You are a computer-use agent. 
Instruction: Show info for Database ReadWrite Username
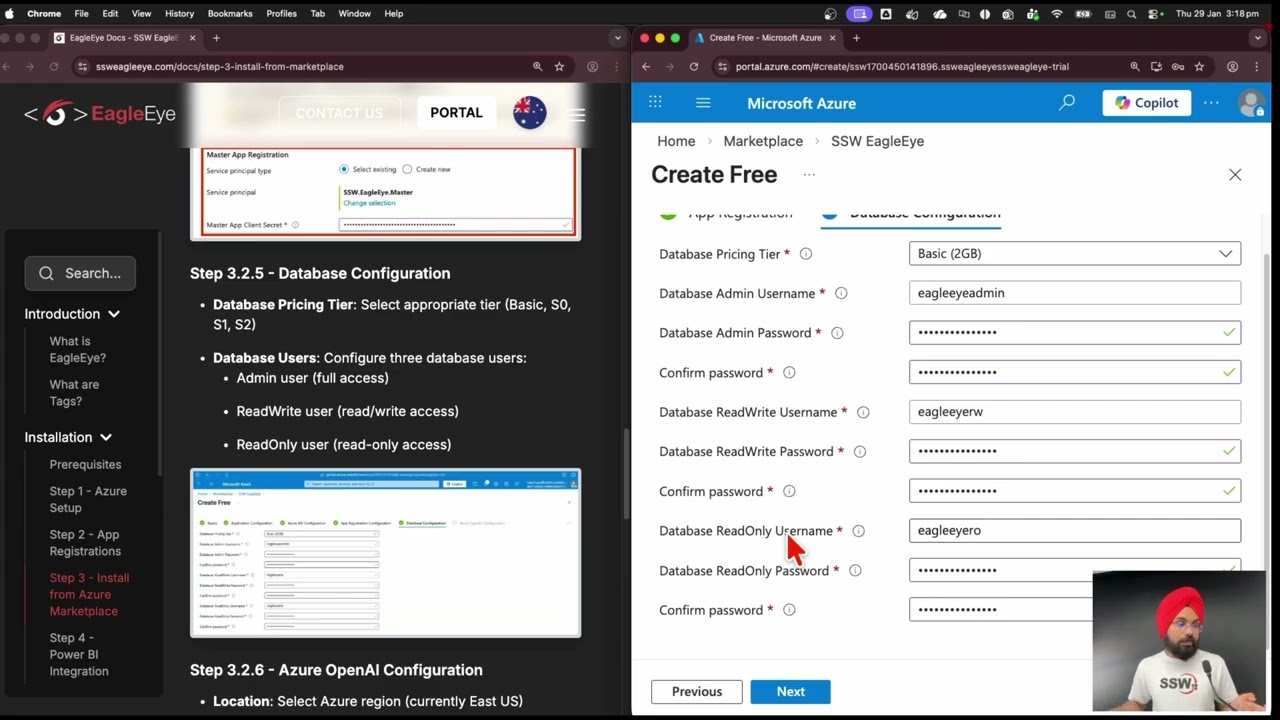tap(863, 412)
